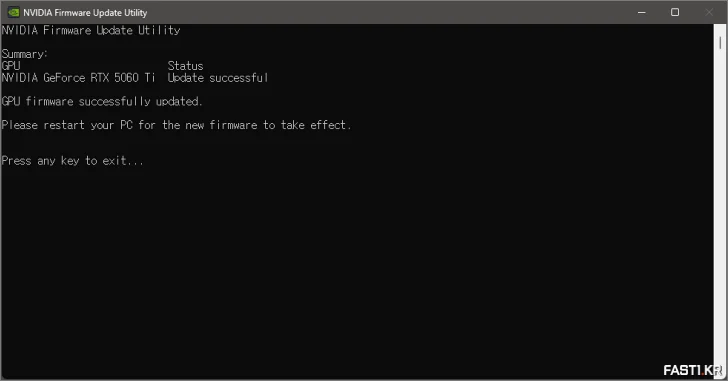
Task: Click the FAST1.KR watermark logo
Action: point(693,370)
